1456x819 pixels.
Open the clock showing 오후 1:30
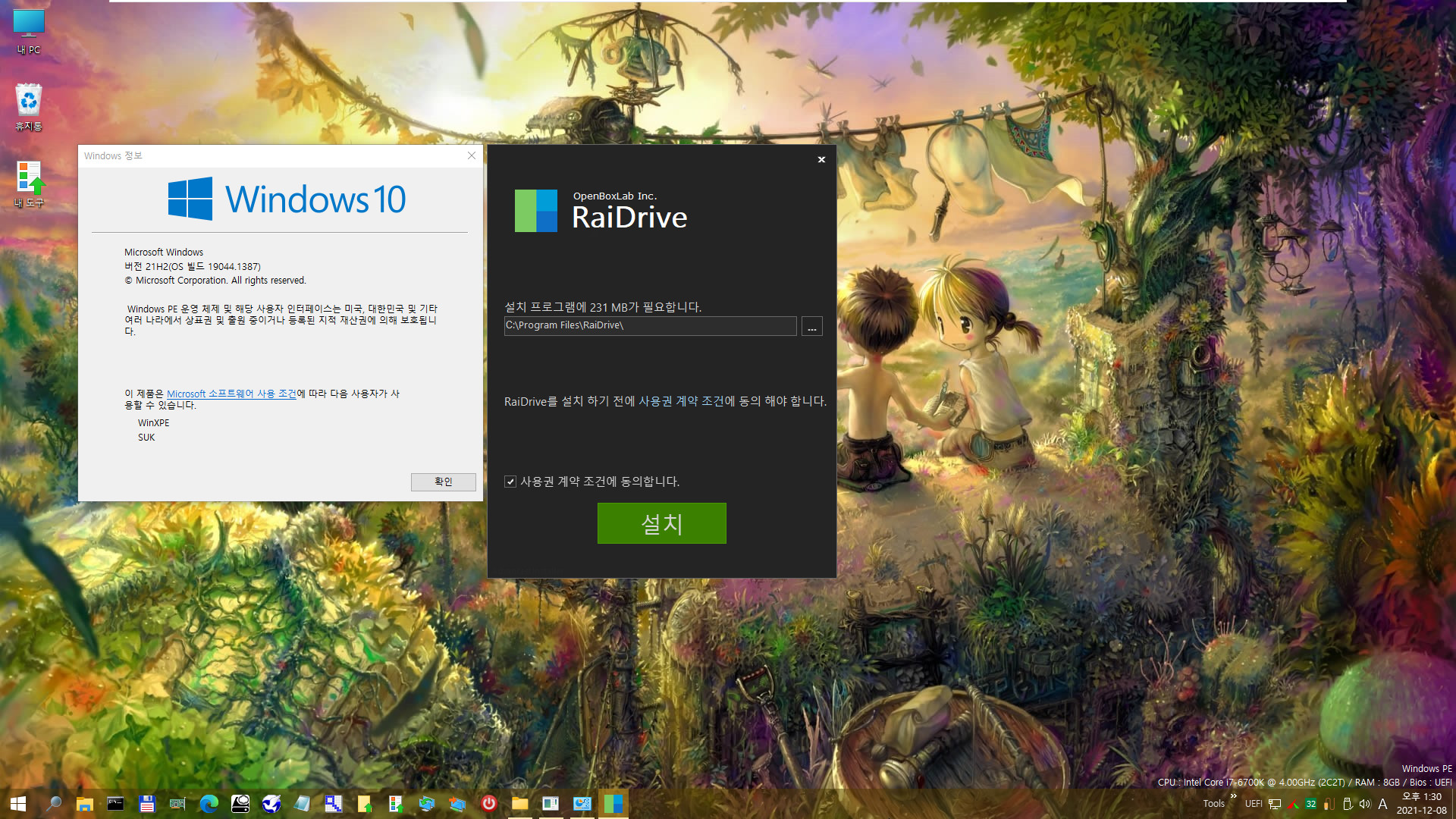pyautogui.click(x=1422, y=803)
